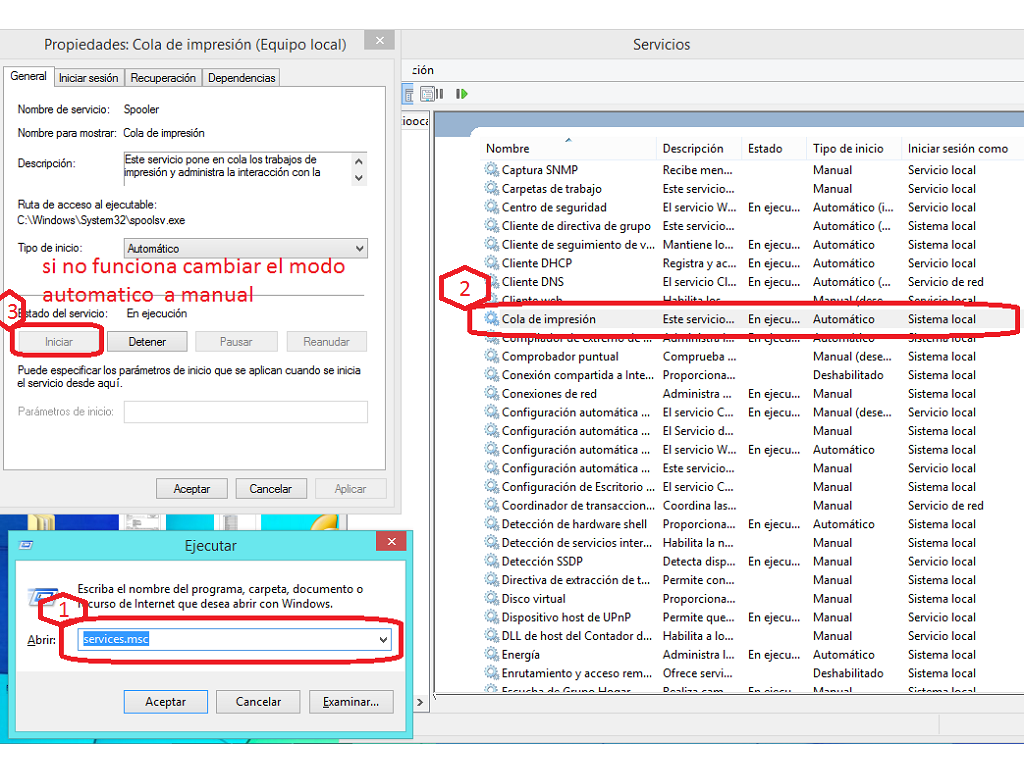The image size is (1024, 768).
Task: Switch to the Iniciar sesión tab
Action: [88, 77]
